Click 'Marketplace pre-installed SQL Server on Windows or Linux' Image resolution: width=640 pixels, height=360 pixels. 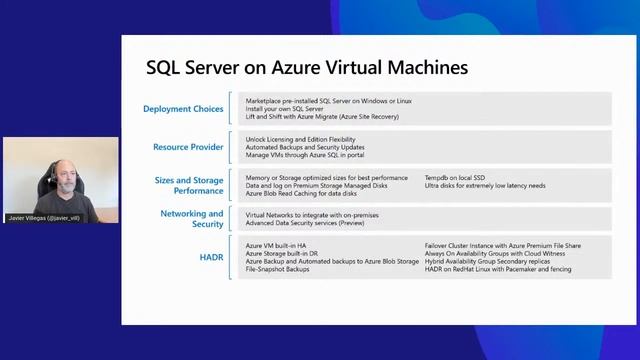click(329, 101)
